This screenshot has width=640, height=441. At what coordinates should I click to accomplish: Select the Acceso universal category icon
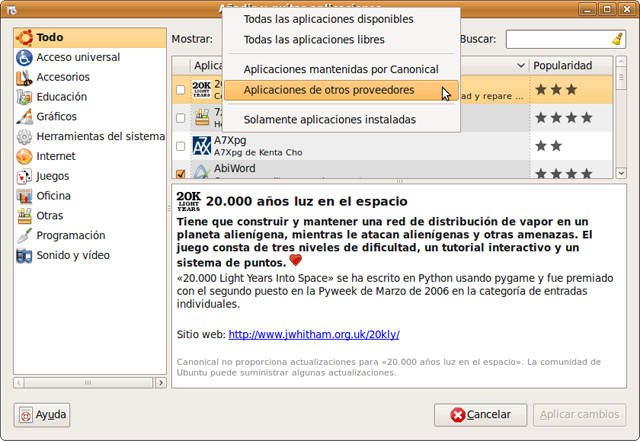(x=25, y=57)
